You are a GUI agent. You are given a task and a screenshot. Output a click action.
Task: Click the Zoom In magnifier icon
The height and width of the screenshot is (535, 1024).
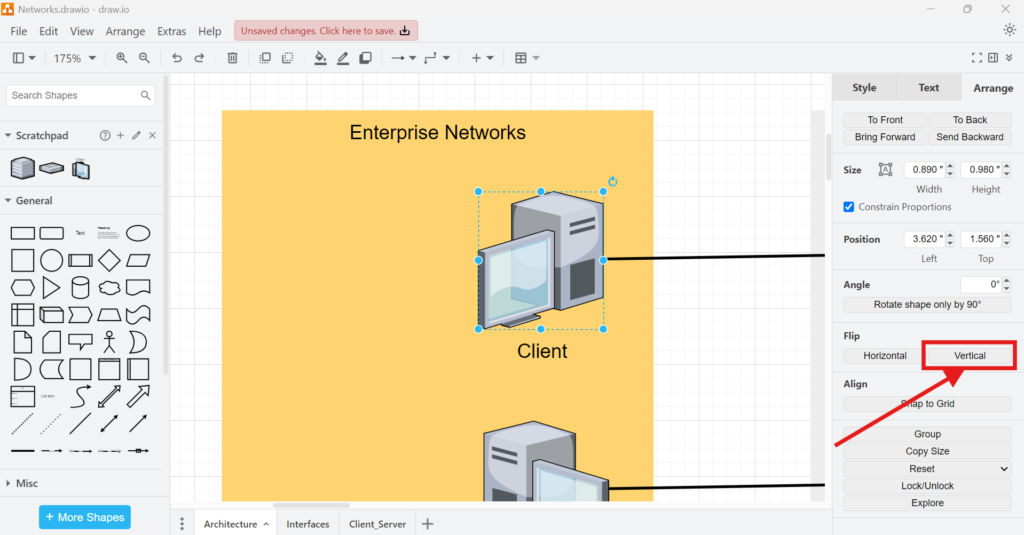121,58
